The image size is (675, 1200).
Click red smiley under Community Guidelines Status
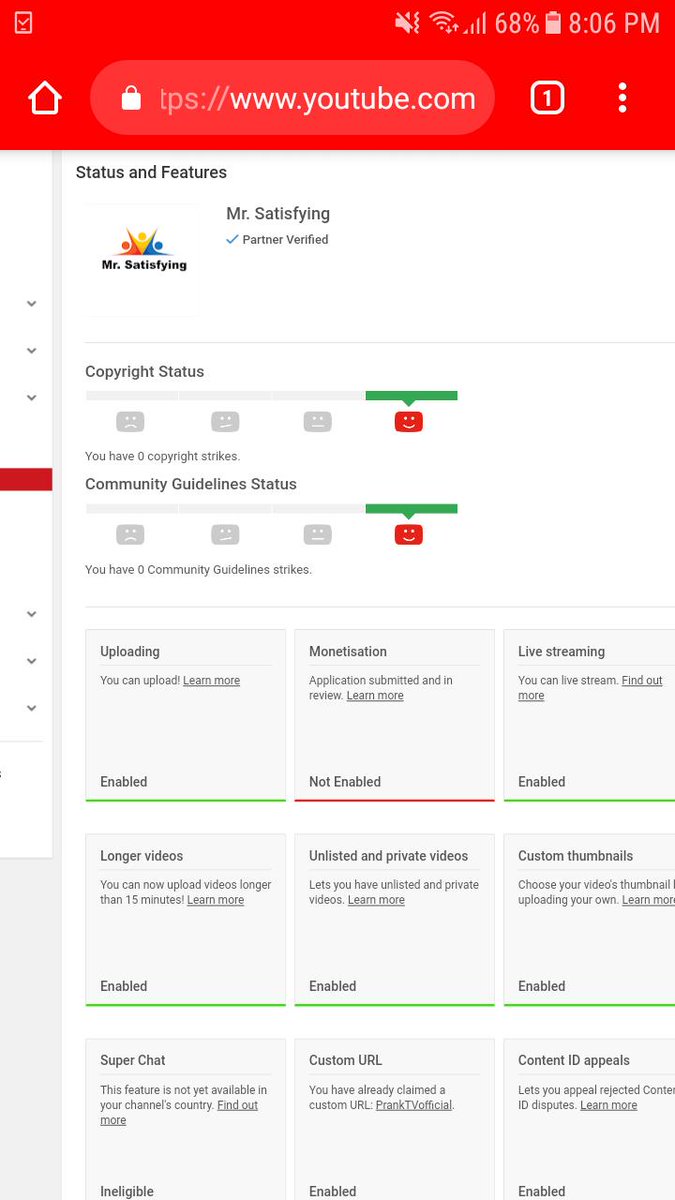409,535
